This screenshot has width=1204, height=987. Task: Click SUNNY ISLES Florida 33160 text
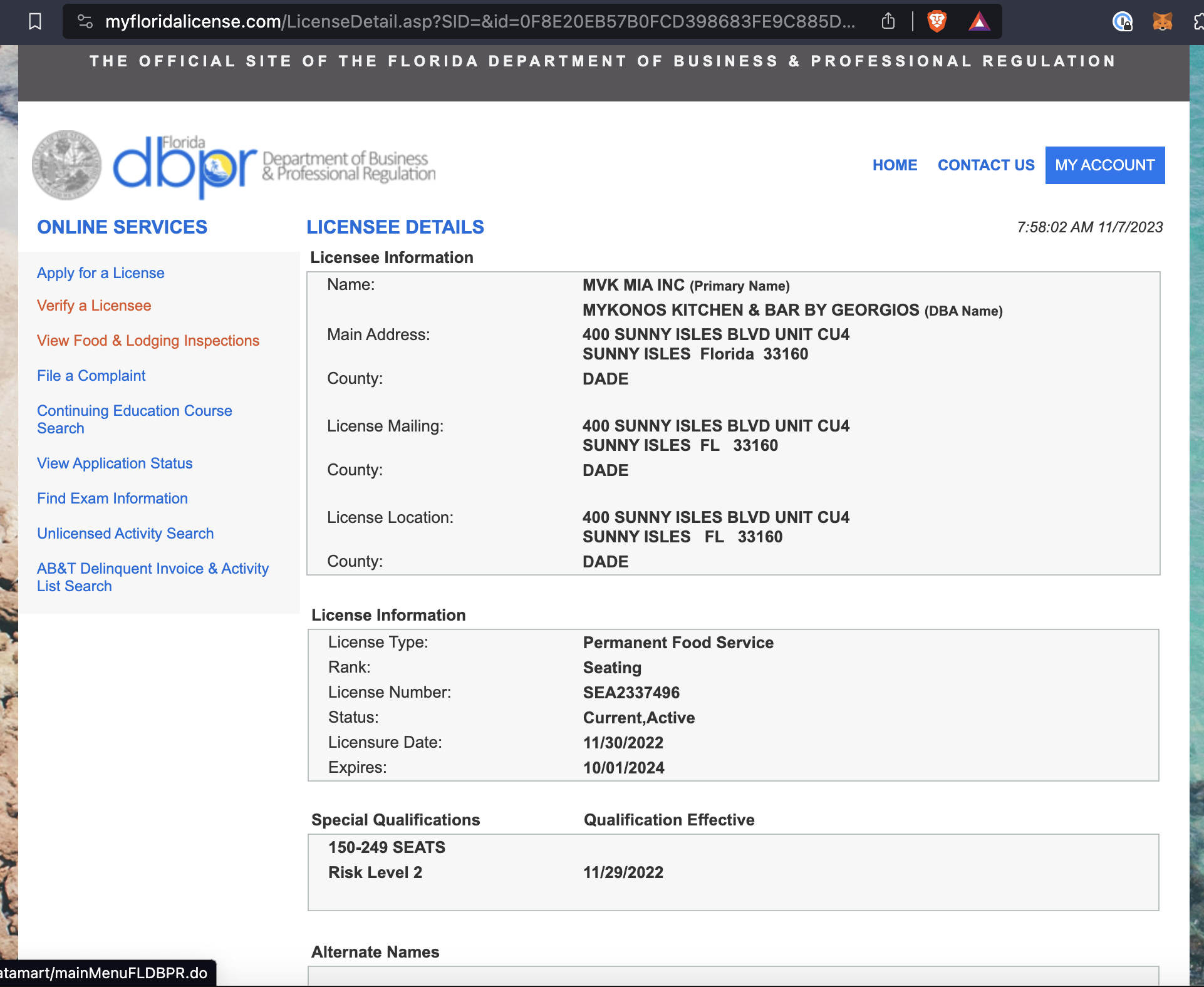[x=695, y=354]
